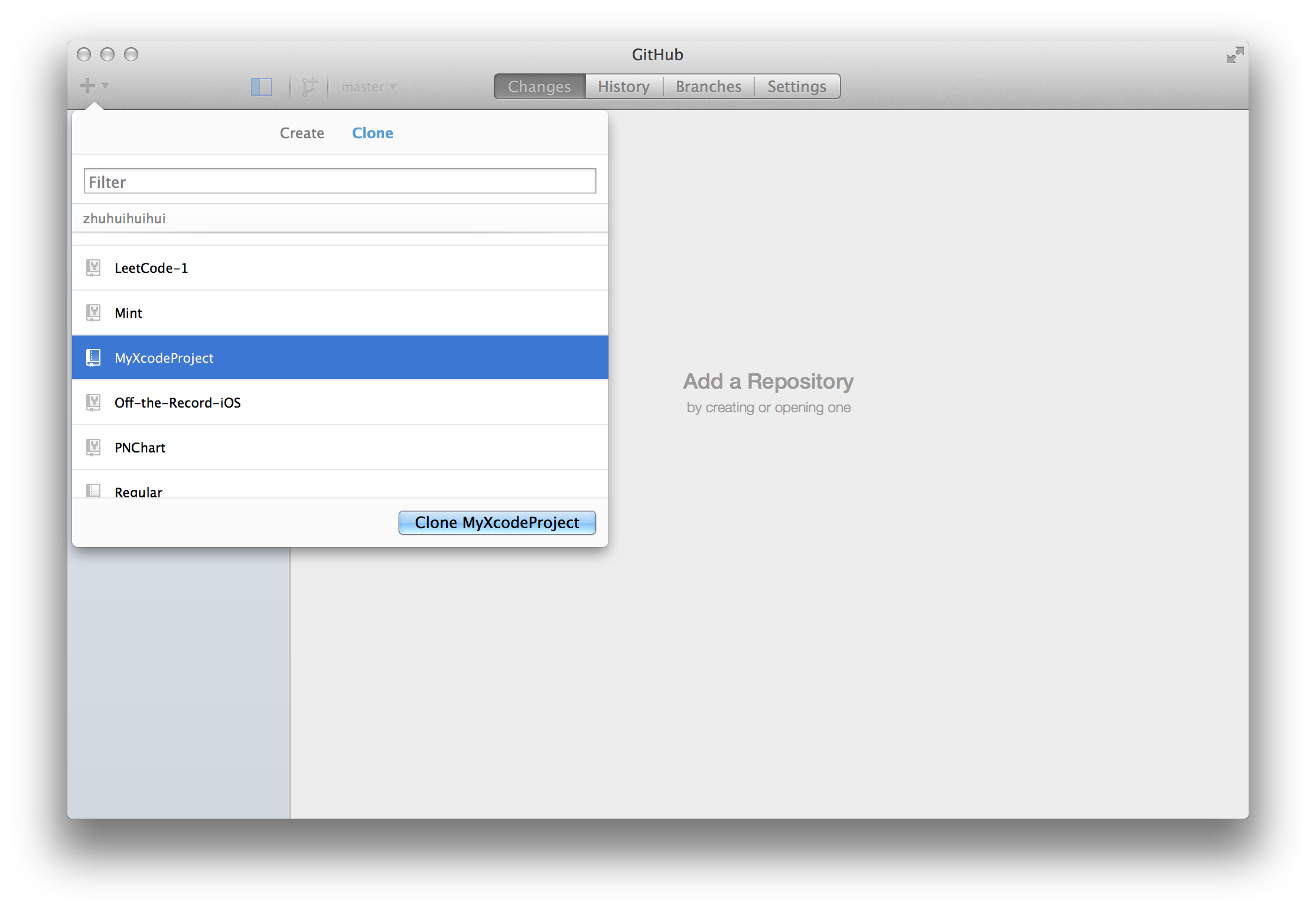Click the fork icon beside Mint
The height and width of the screenshot is (912, 1316).
click(x=93, y=312)
